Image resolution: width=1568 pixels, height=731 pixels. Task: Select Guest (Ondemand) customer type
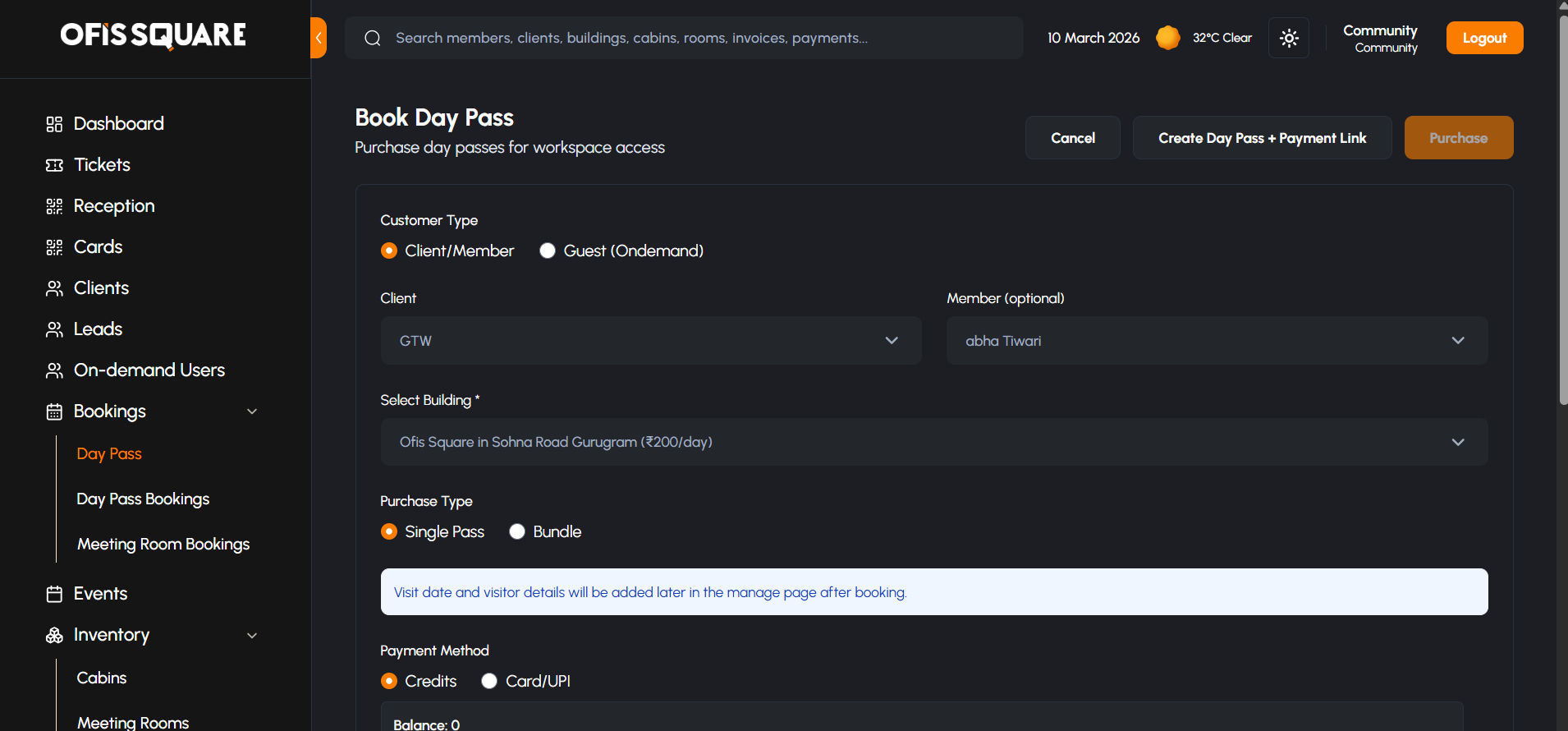tap(548, 251)
